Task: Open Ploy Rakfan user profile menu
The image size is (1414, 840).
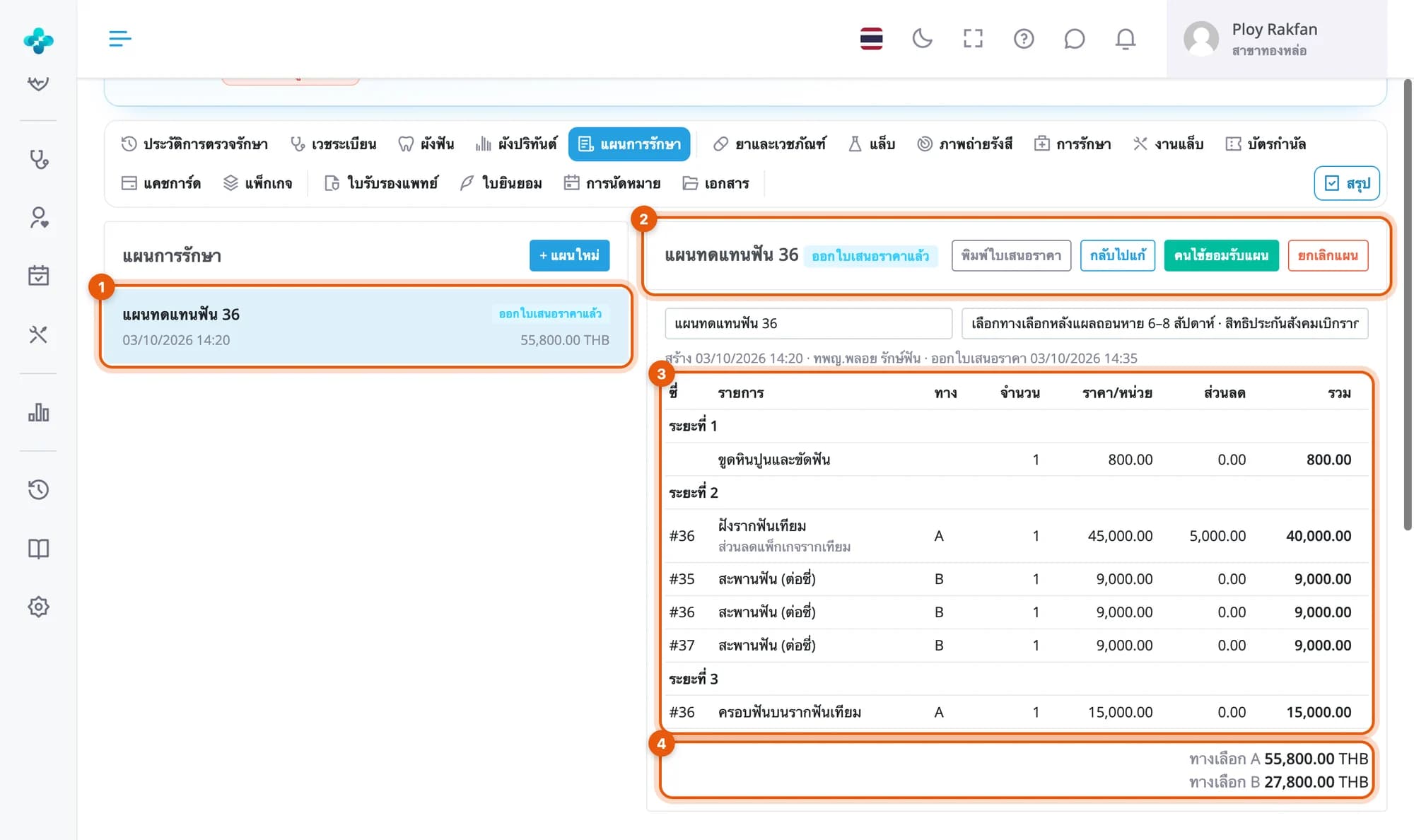Action: (1276, 39)
